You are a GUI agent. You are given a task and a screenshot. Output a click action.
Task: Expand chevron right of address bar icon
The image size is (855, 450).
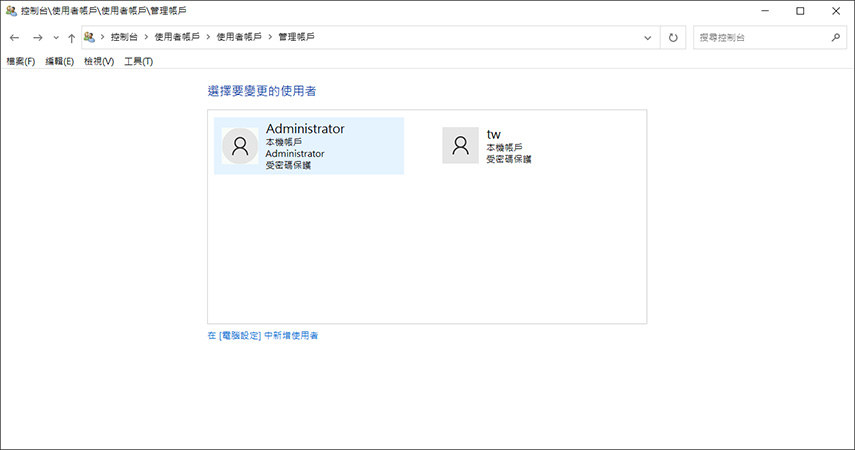102,37
